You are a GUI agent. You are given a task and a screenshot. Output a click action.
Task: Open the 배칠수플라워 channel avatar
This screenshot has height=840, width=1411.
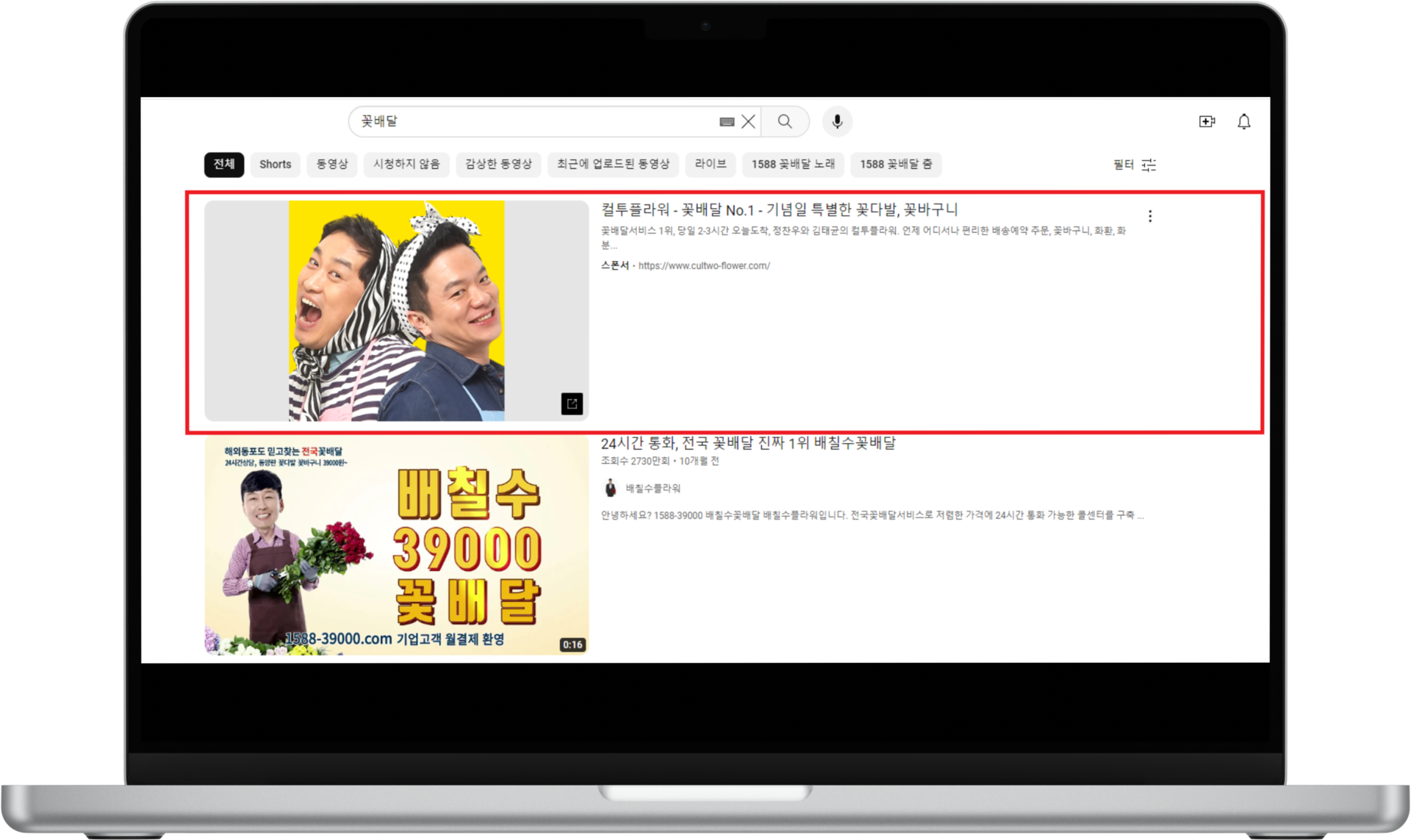610,488
